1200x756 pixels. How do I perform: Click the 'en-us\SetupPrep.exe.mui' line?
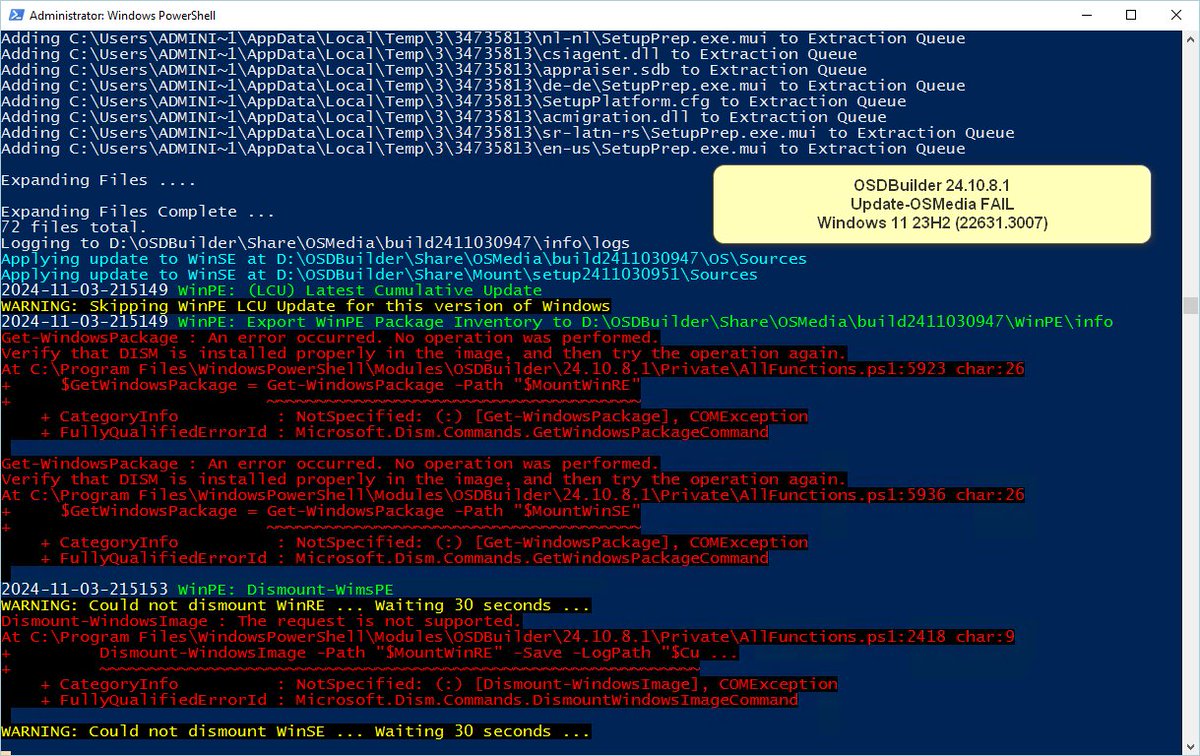483,149
